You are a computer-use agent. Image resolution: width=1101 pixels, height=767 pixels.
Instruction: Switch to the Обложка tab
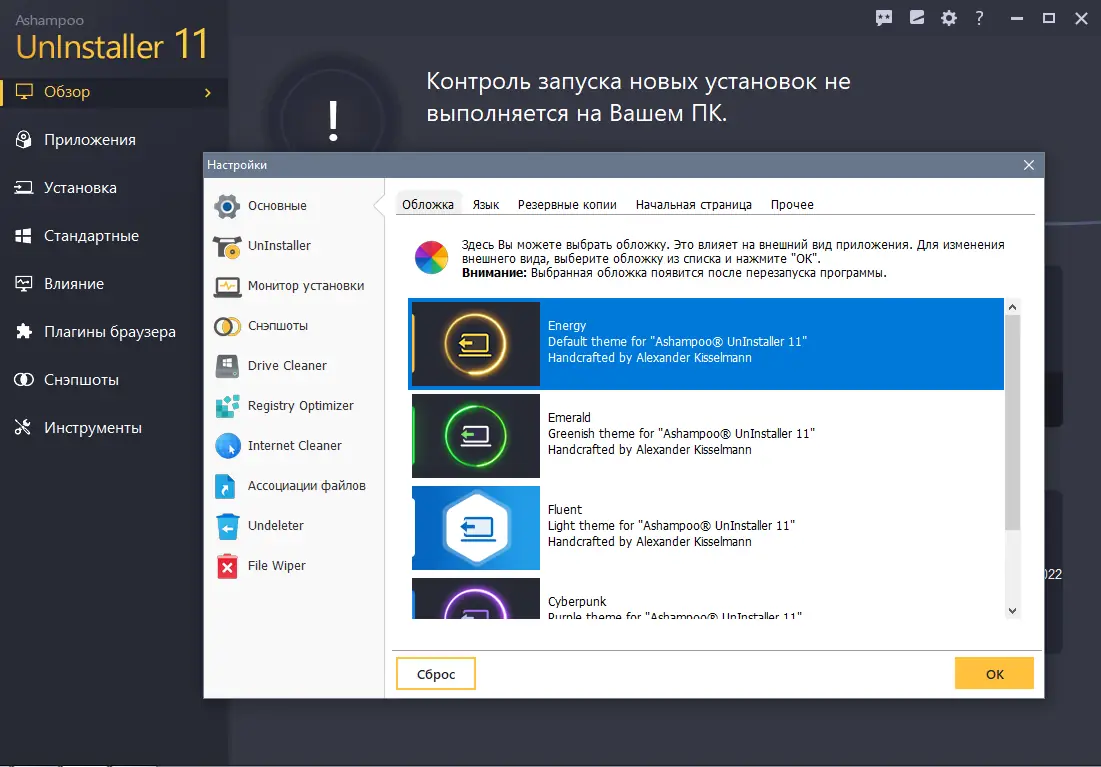(428, 204)
